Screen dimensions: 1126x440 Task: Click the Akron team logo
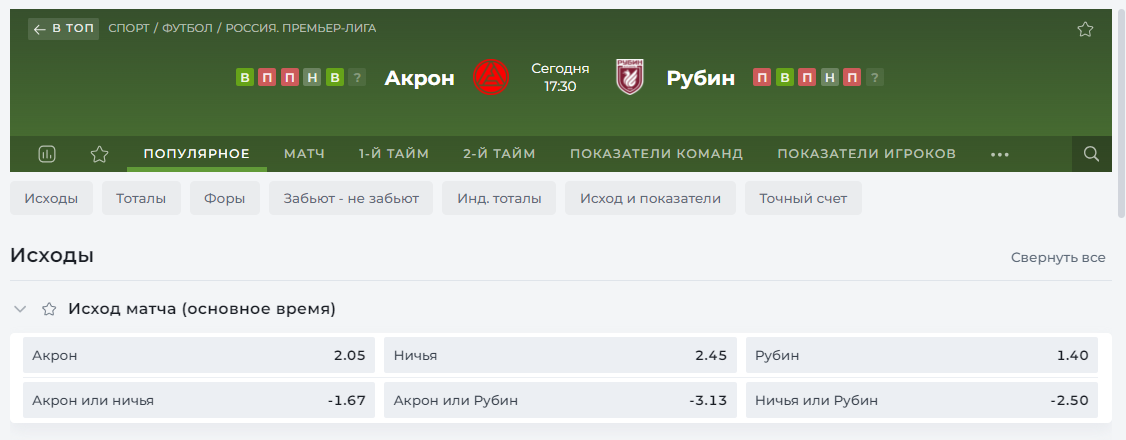(x=491, y=77)
